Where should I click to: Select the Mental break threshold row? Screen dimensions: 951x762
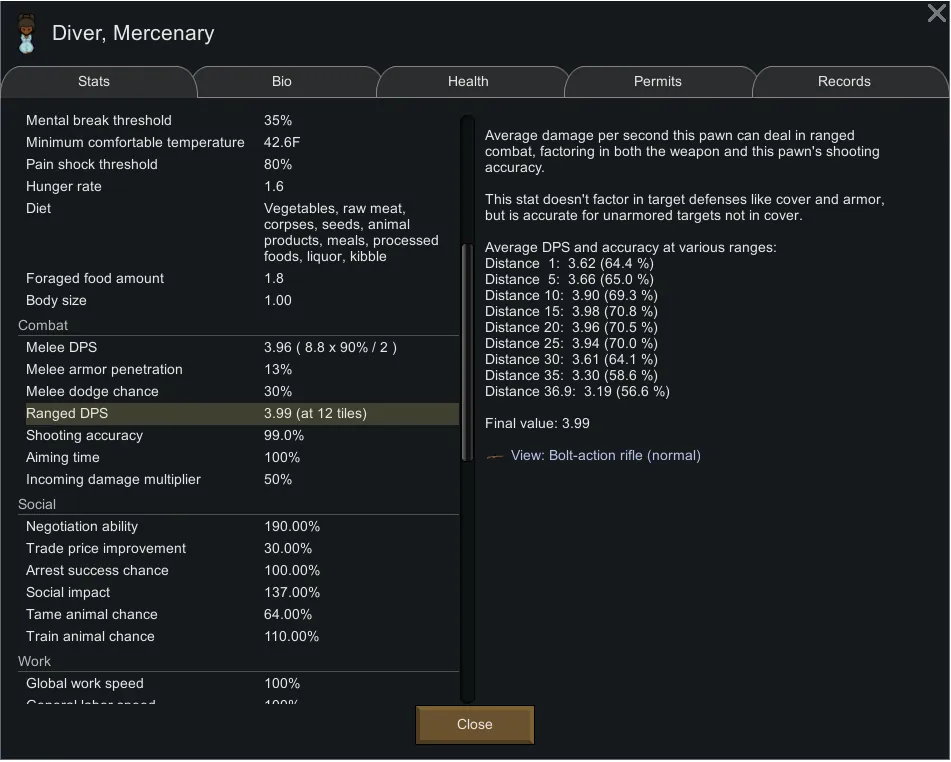click(240, 121)
